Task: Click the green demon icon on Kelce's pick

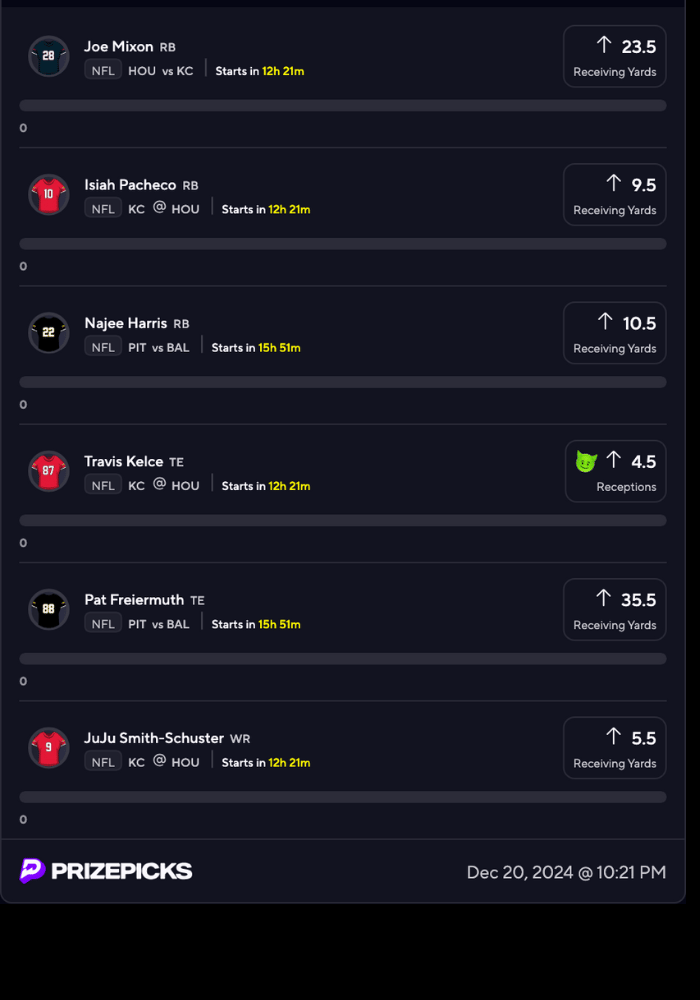Action: pyautogui.click(x=586, y=462)
